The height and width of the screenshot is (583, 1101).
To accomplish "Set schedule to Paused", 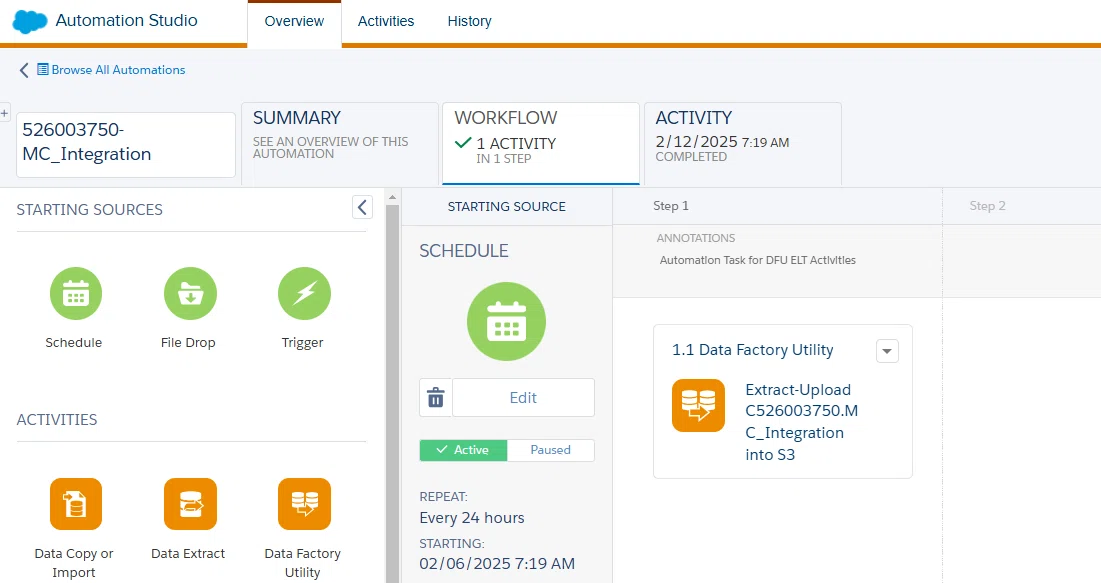I will [550, 450].
